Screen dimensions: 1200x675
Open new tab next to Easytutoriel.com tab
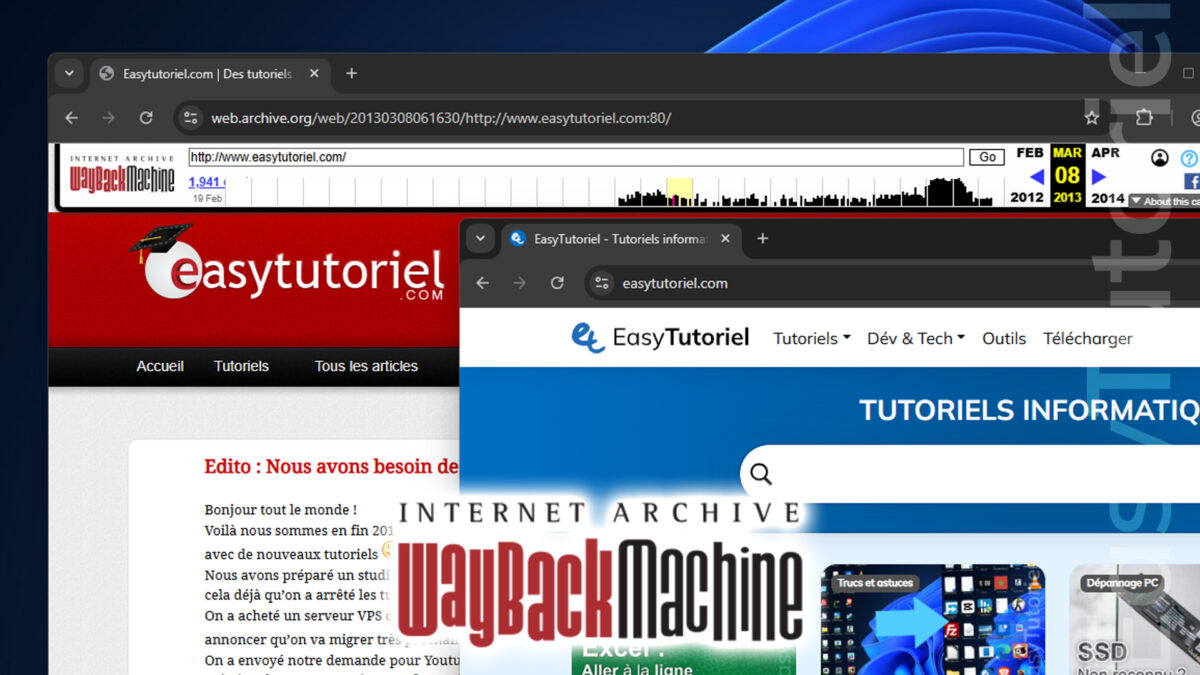(351, 73)
